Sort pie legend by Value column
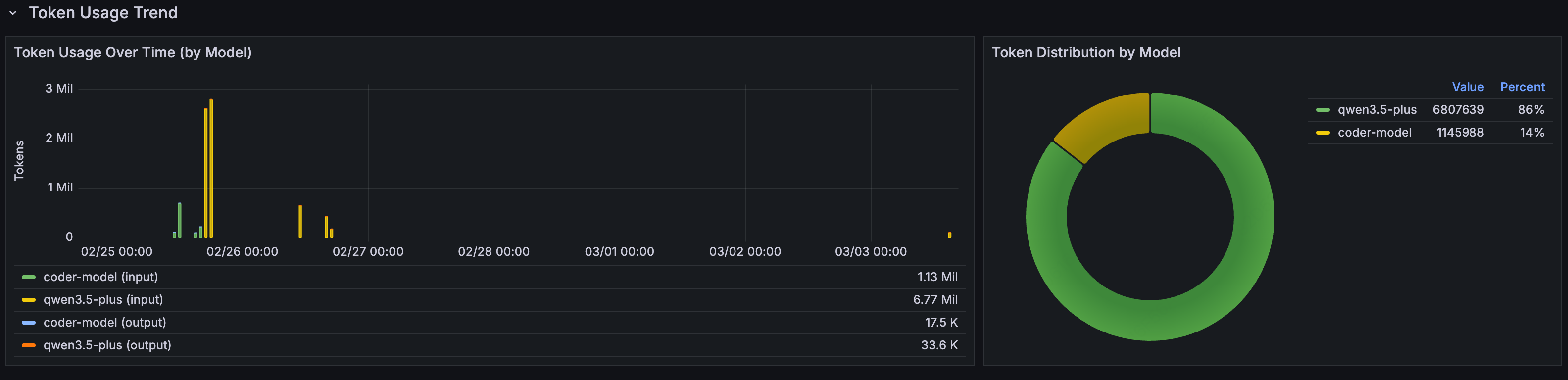This screenshot has width=1568, height=380. click(x=1467, y=87)
